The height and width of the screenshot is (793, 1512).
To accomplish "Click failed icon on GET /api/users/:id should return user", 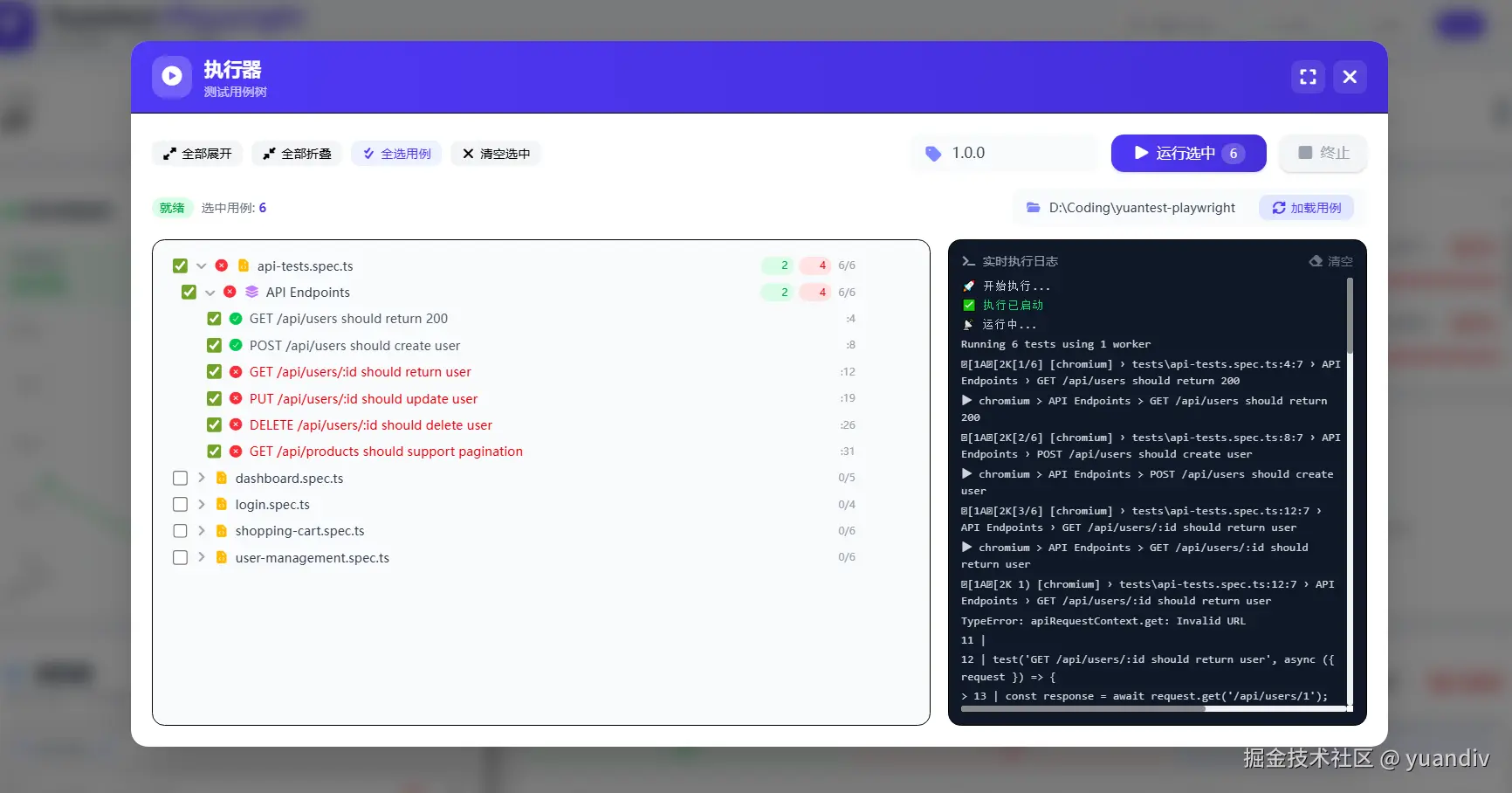I will [x=236, y=372].
